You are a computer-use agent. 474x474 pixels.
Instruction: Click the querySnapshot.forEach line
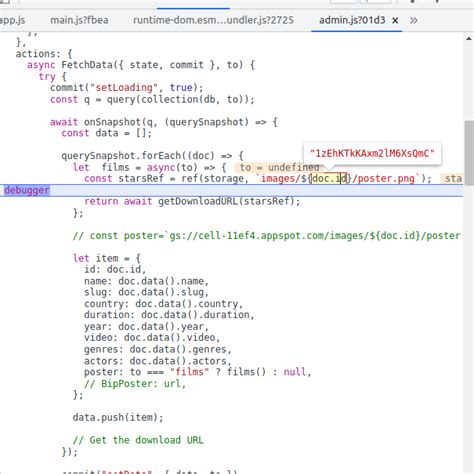coord(152,156)
